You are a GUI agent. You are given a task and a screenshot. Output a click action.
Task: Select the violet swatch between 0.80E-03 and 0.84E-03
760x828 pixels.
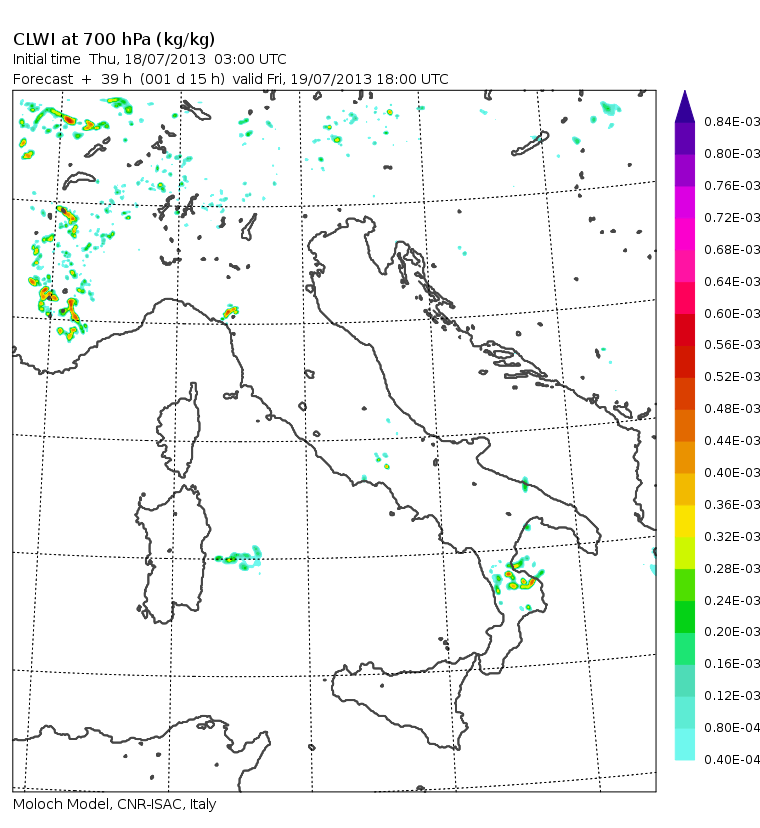684,138
